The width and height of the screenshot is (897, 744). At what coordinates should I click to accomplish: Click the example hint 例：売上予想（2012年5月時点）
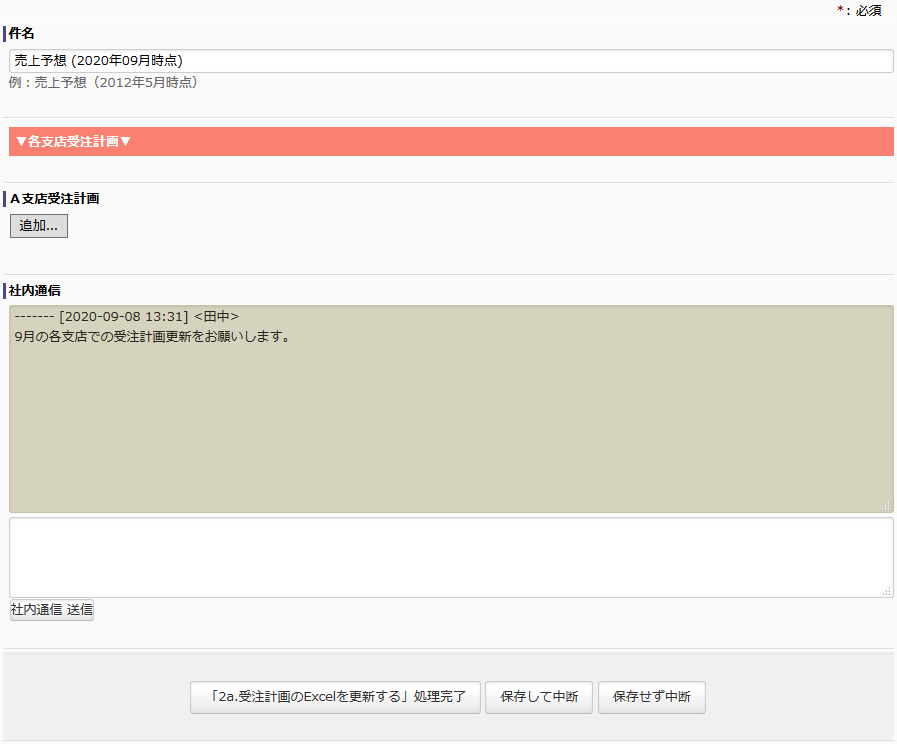coord(103,83)
